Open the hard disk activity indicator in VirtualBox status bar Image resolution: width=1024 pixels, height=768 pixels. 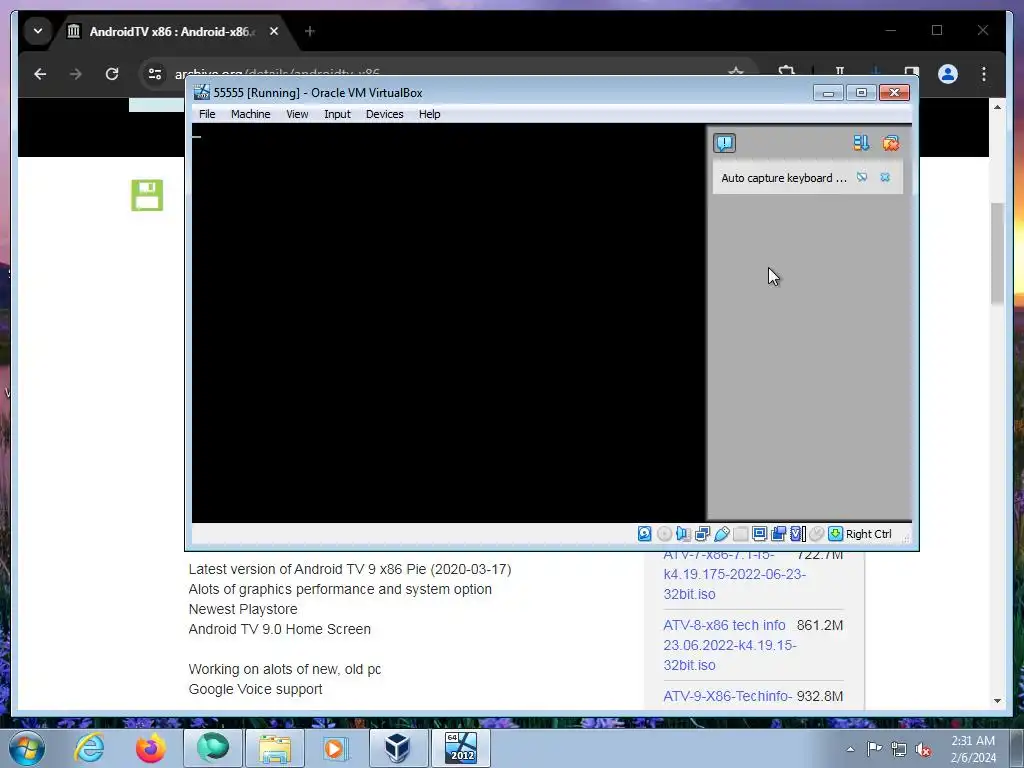point(645,534)
